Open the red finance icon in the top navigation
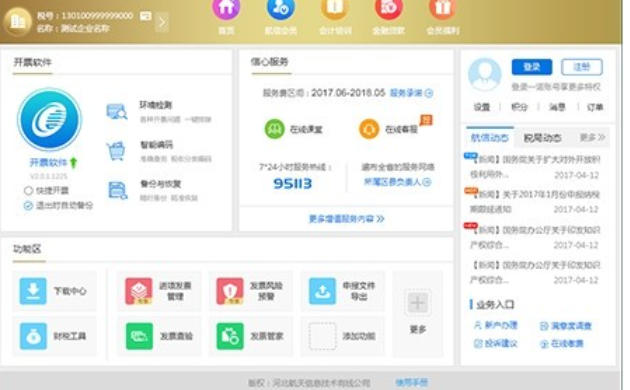630x390 pixels. pyautogui.click(x=389, y=8)
